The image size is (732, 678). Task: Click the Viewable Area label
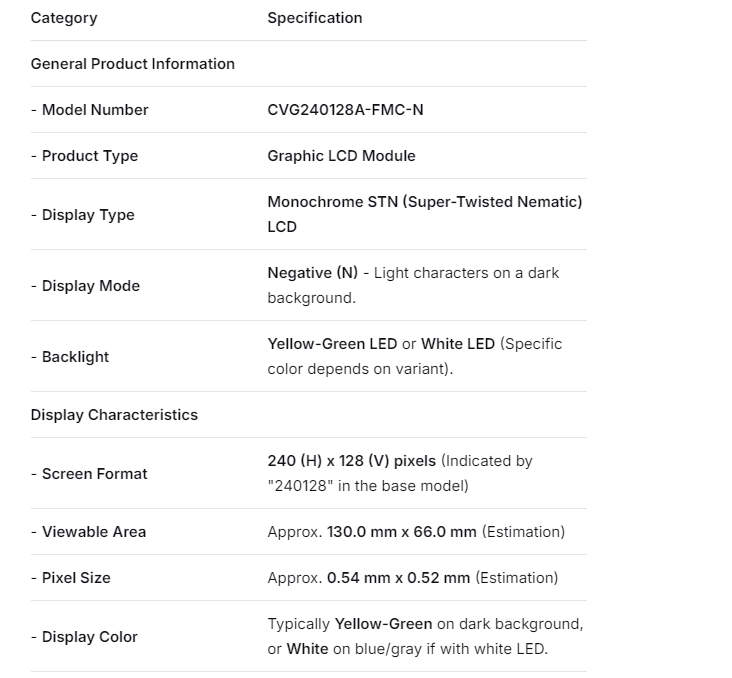[89, 532]
